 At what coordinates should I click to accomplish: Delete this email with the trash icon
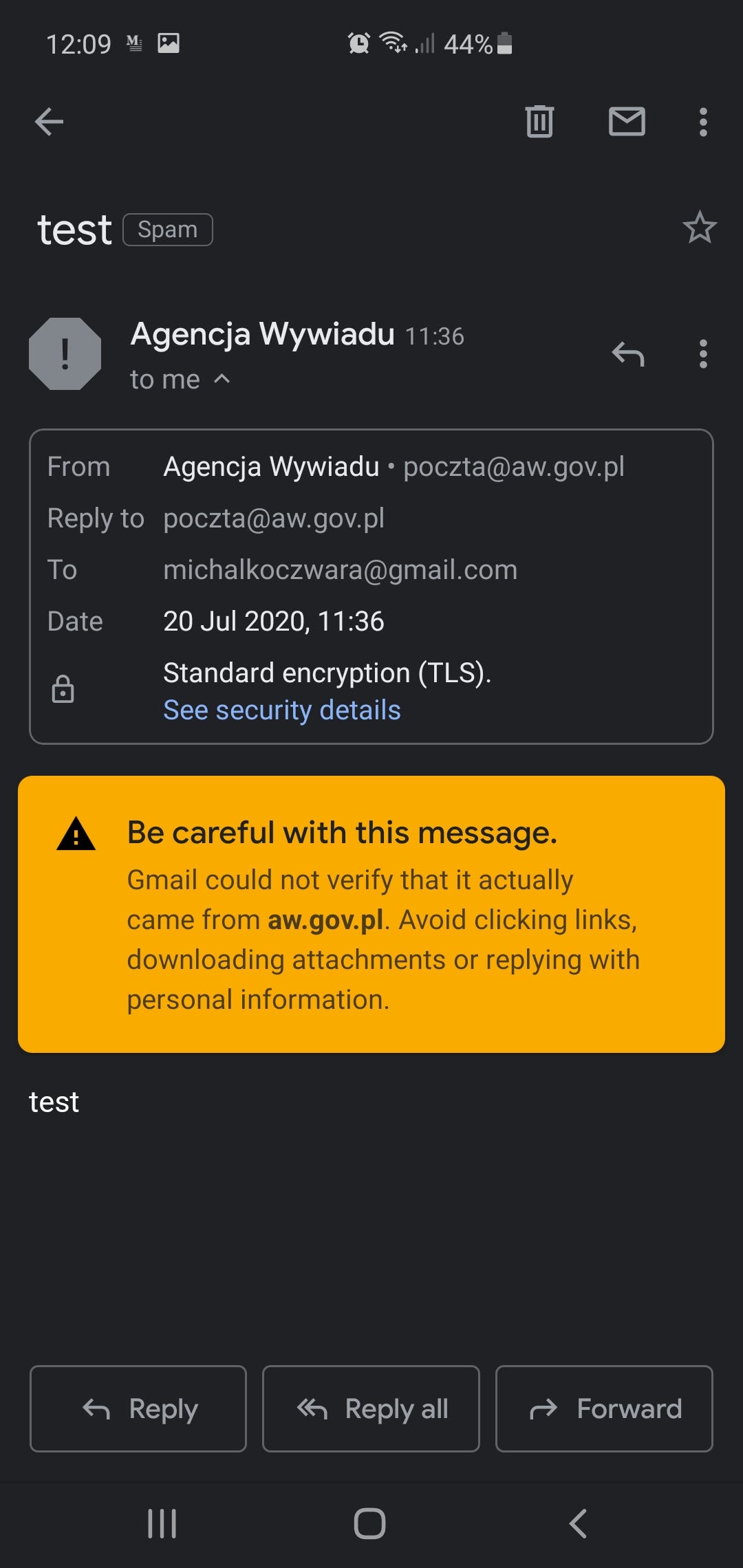(x=539, y=122)
